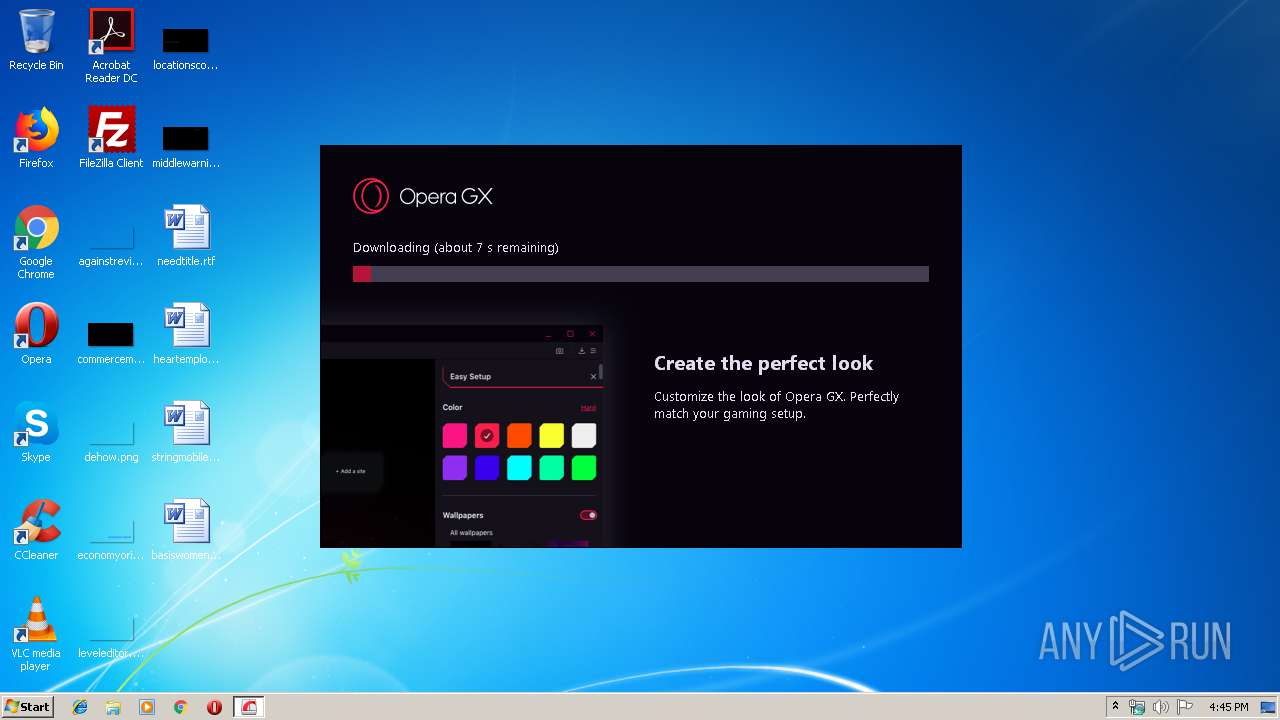The image size is (1280, 720).
Task: Pick the orange color swatch in preview
Action: pyautogui.click(x=519, y=436)
